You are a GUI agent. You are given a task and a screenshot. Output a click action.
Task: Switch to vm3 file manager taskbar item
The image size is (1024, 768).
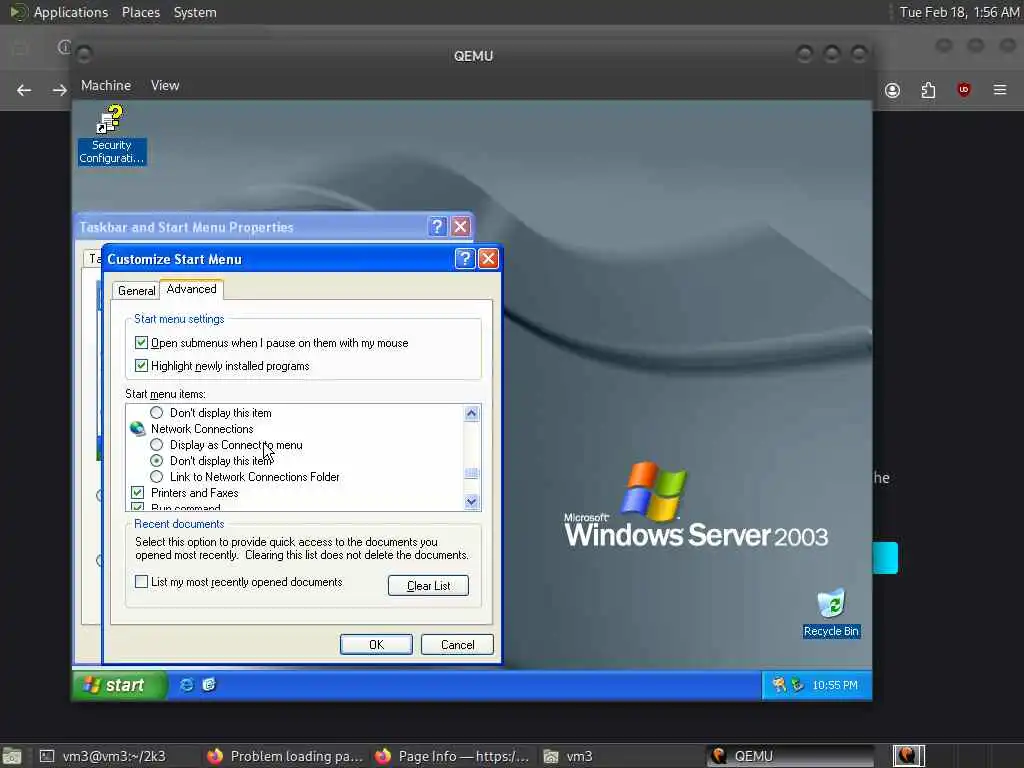point(620,756)
